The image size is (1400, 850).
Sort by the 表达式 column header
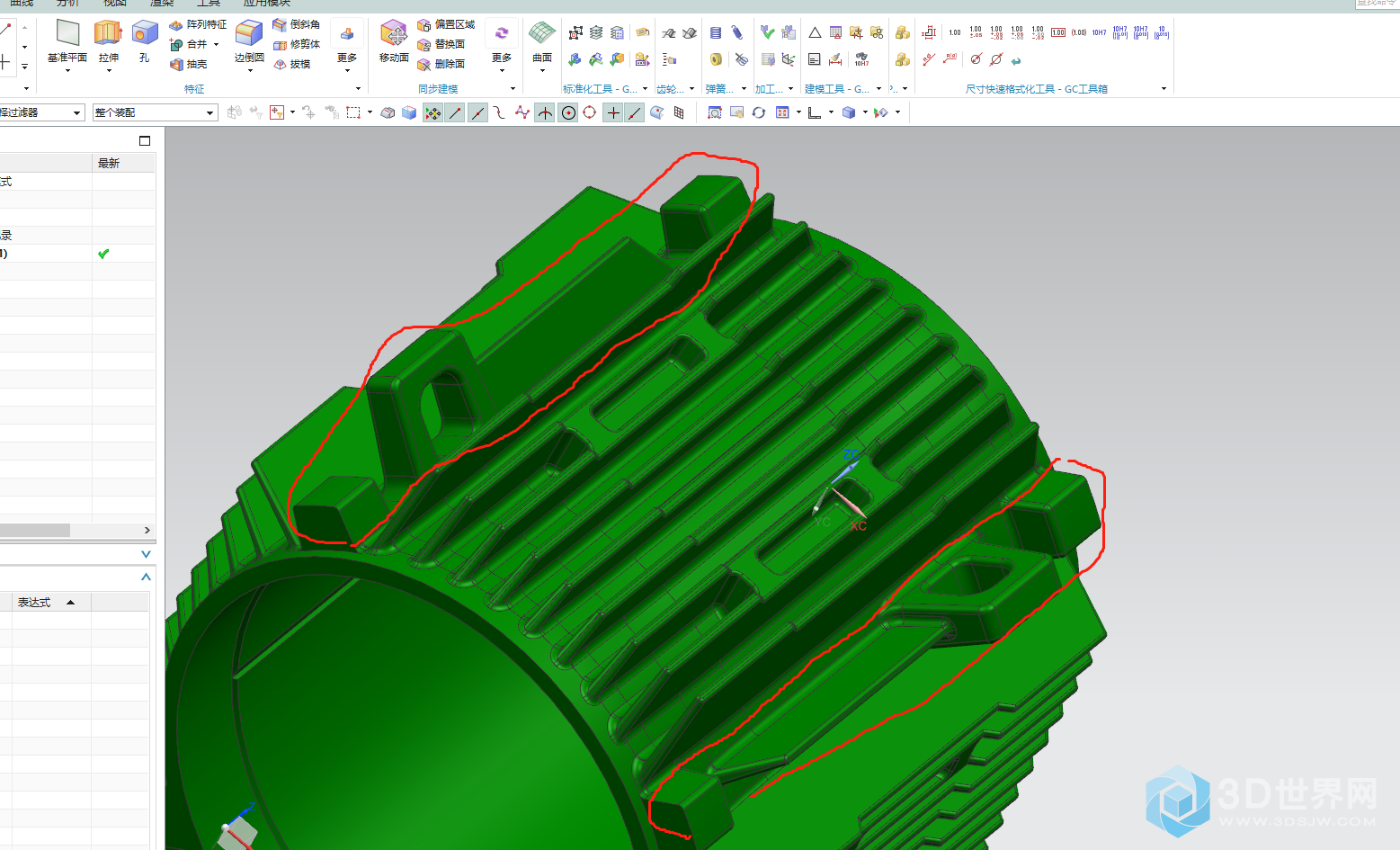[x=51, y=602]
